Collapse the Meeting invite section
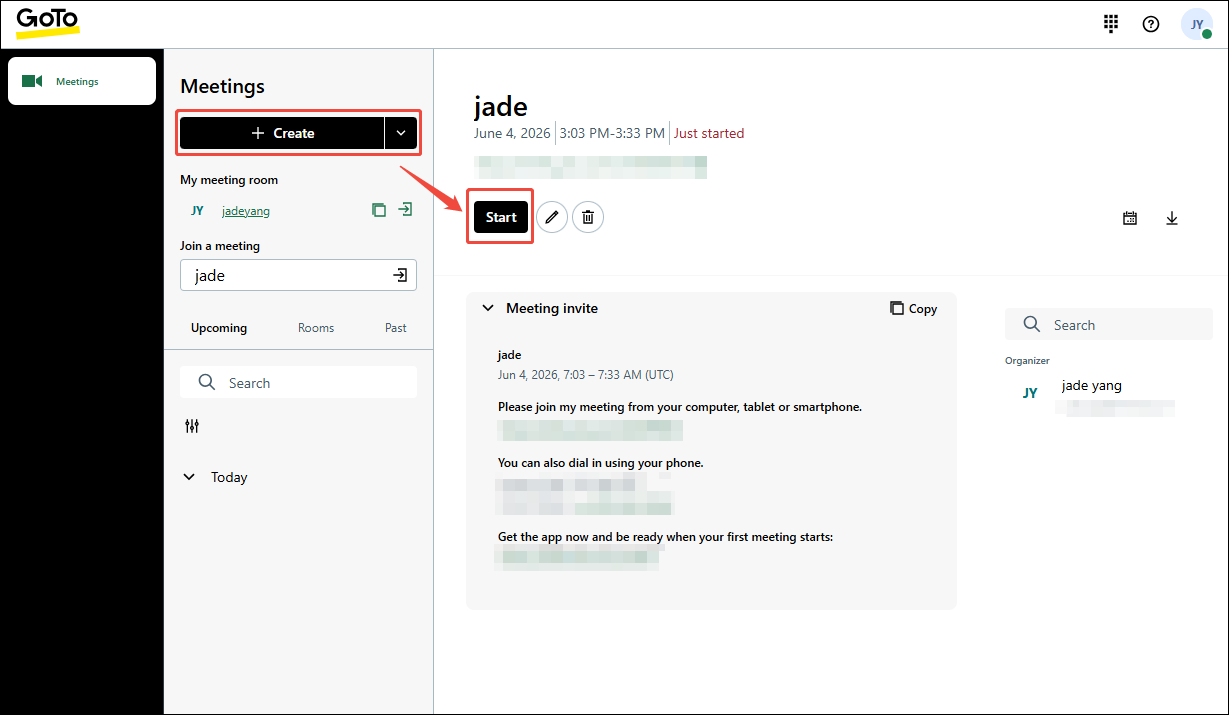The height and width of the screenshot is (715, 1229). click(488, 308)
